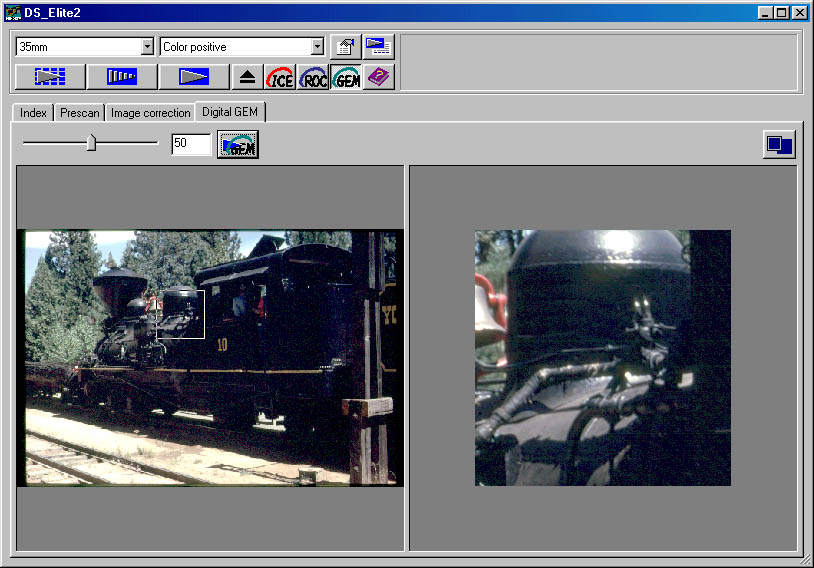The image size is (814, 568).
Task: Open the preferences icon beside film type
Action: [x=345, y=46]
